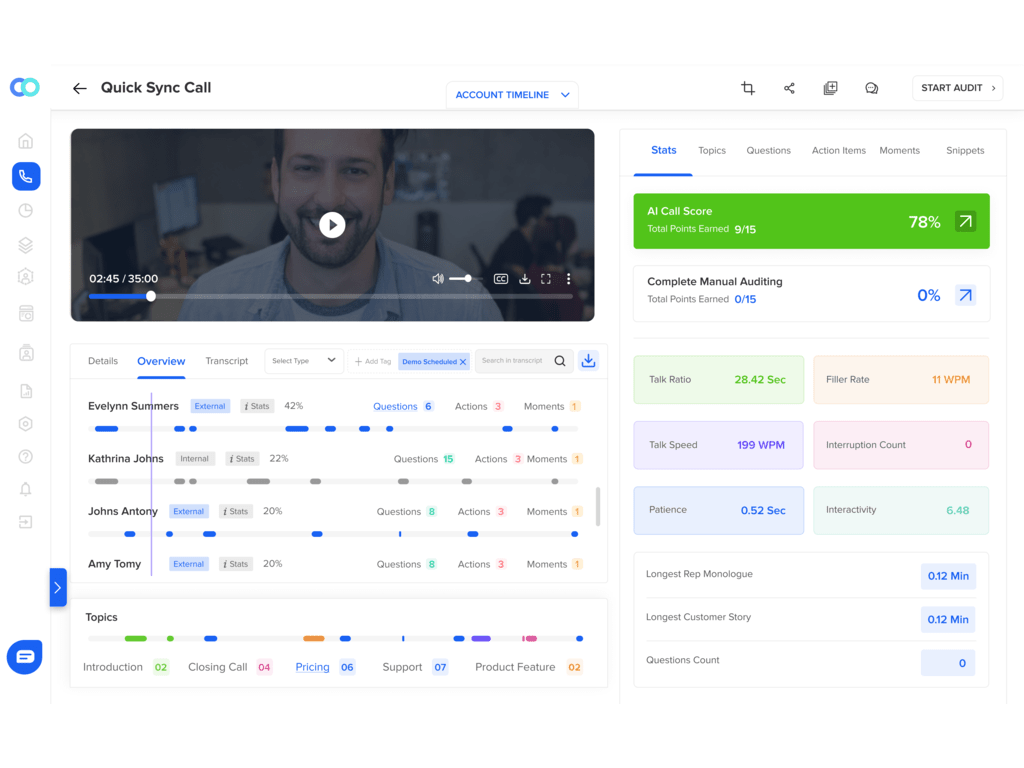1024x768 pixels.
Task: Toggle Stats for Evelynn Summers
Action: pos(256,406)
